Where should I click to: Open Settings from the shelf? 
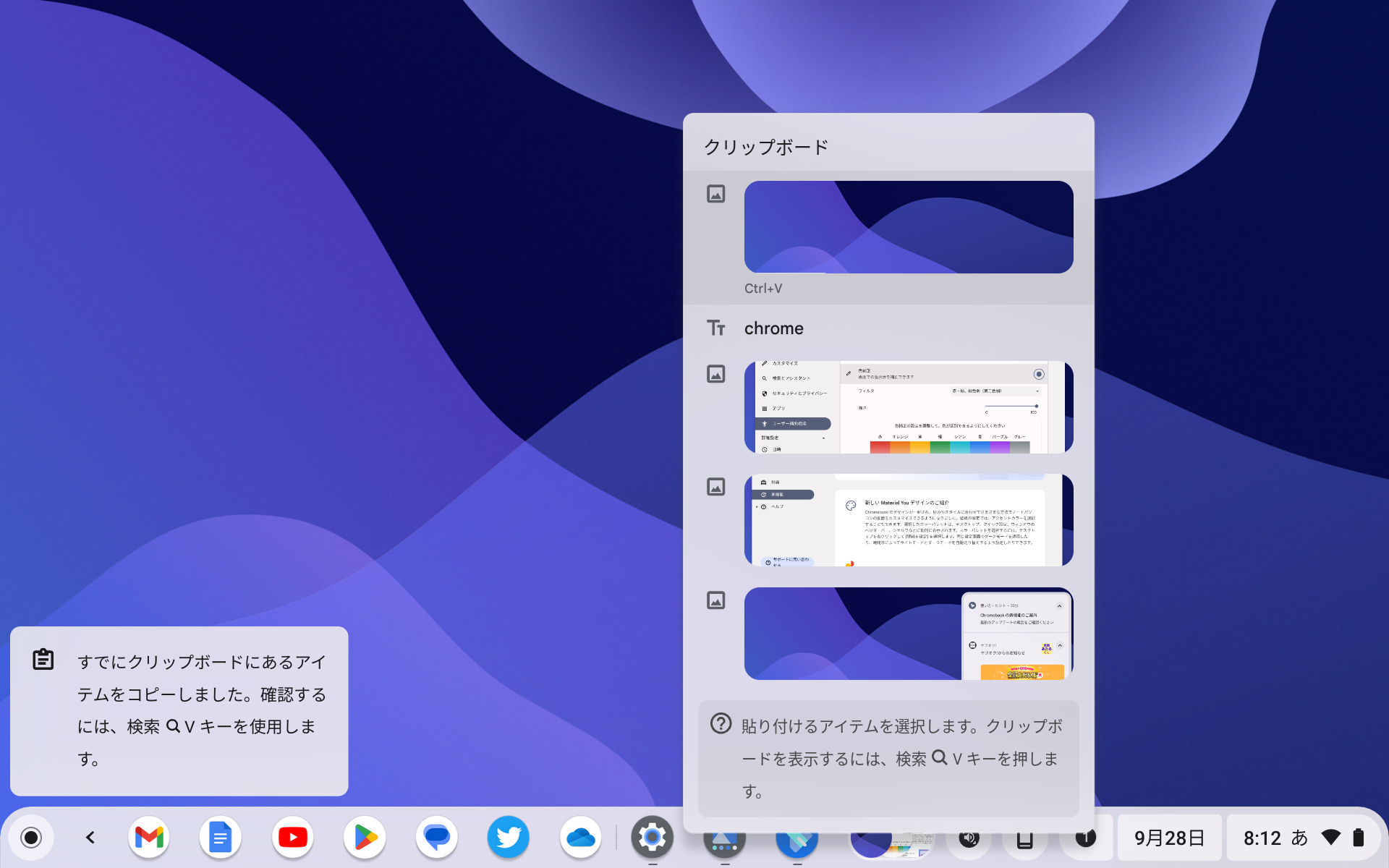pos(653,837)
